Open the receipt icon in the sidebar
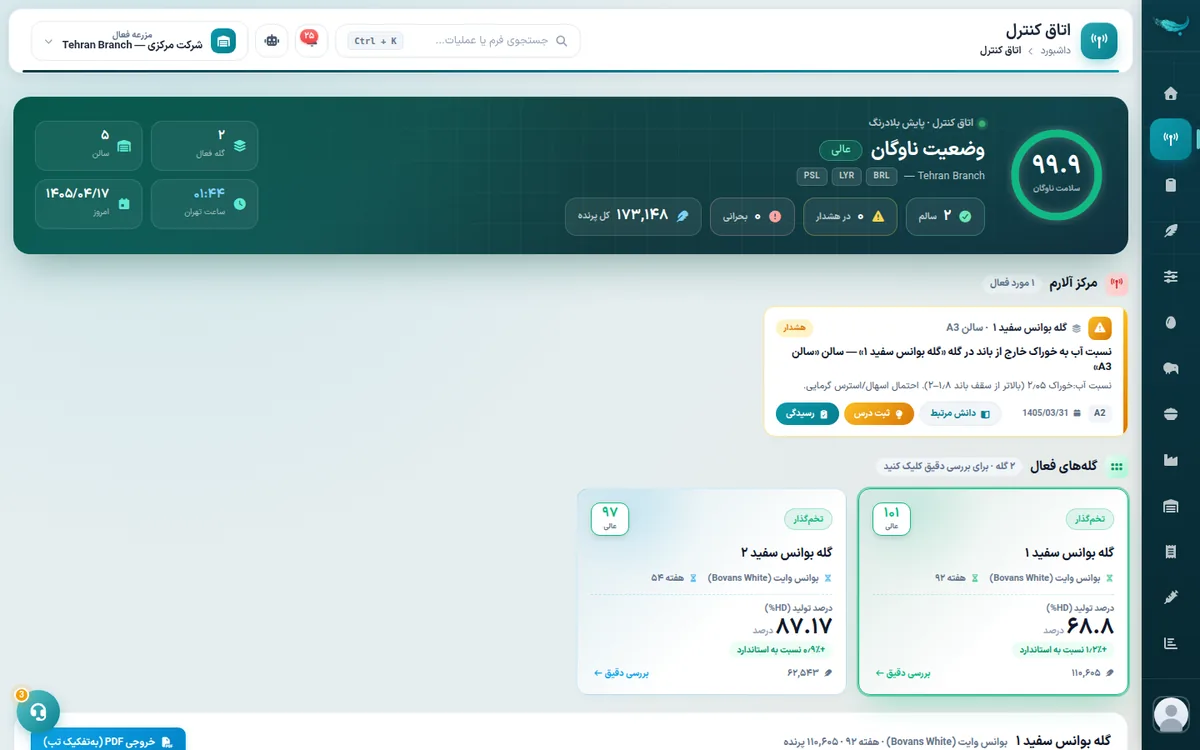The width and height of the screenshot is (1200, 750). tap(1171, 551)
